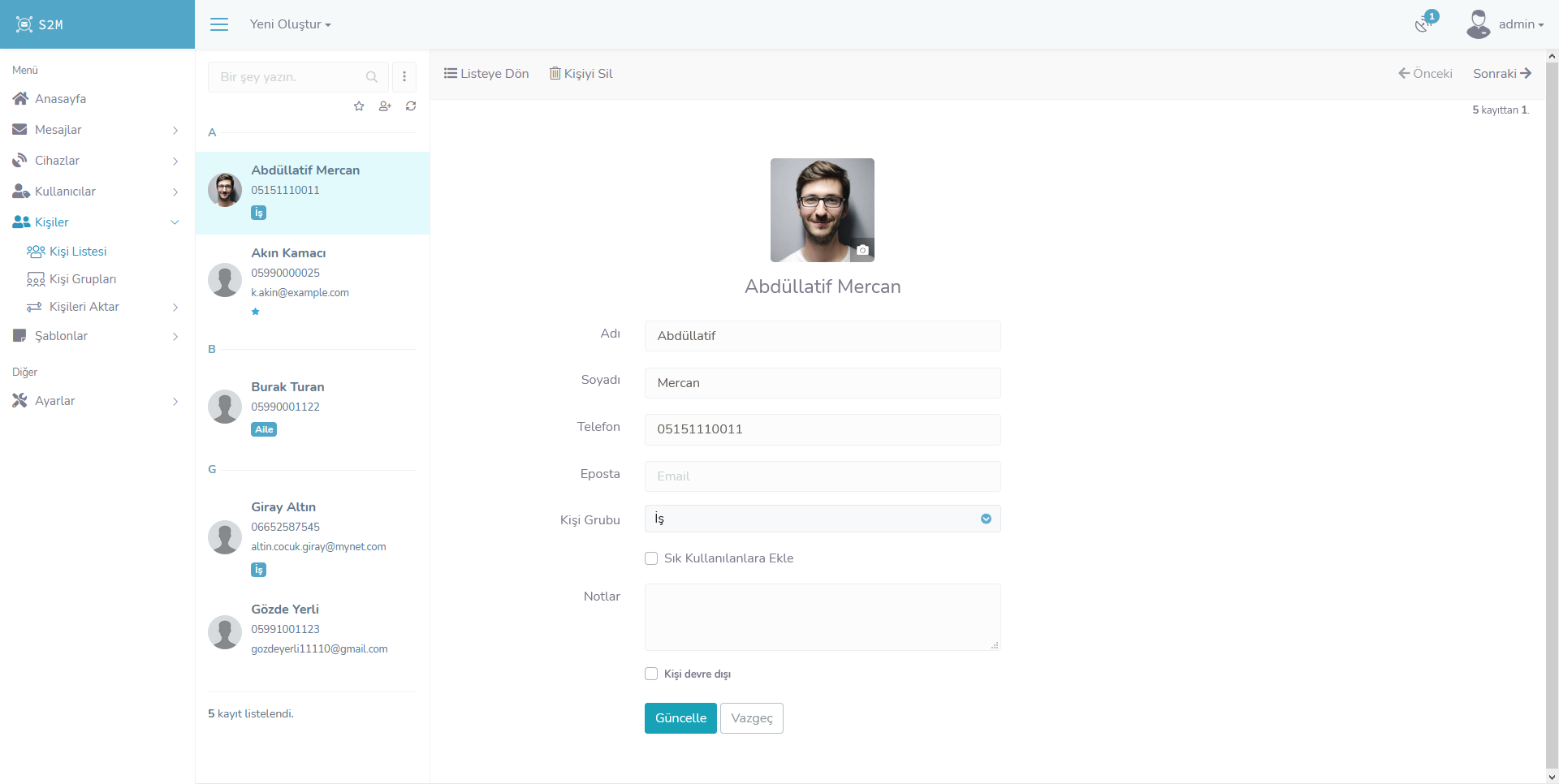This screenshot has height=784, width=1559.
Task: Open the notifications icon with badge
Action: pos(1423,24)
